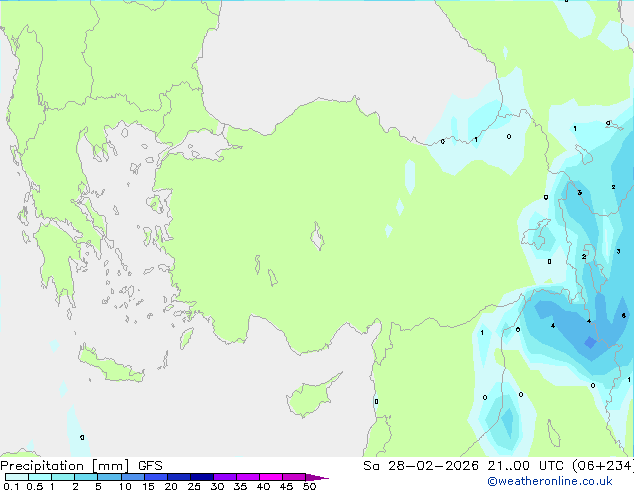Click the 0.1–0.5 mm palest legend swatch

tap(17, 477)
